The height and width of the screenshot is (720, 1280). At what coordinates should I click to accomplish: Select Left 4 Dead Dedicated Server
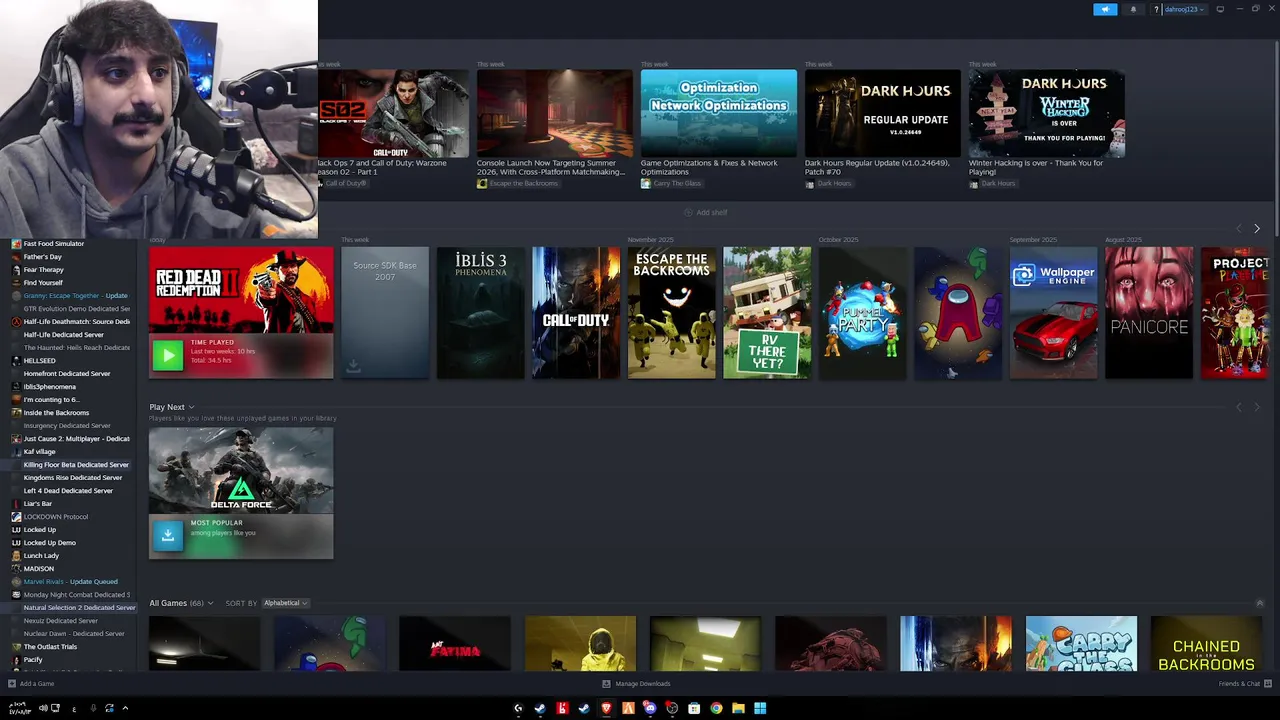click(x=68, y=491)
